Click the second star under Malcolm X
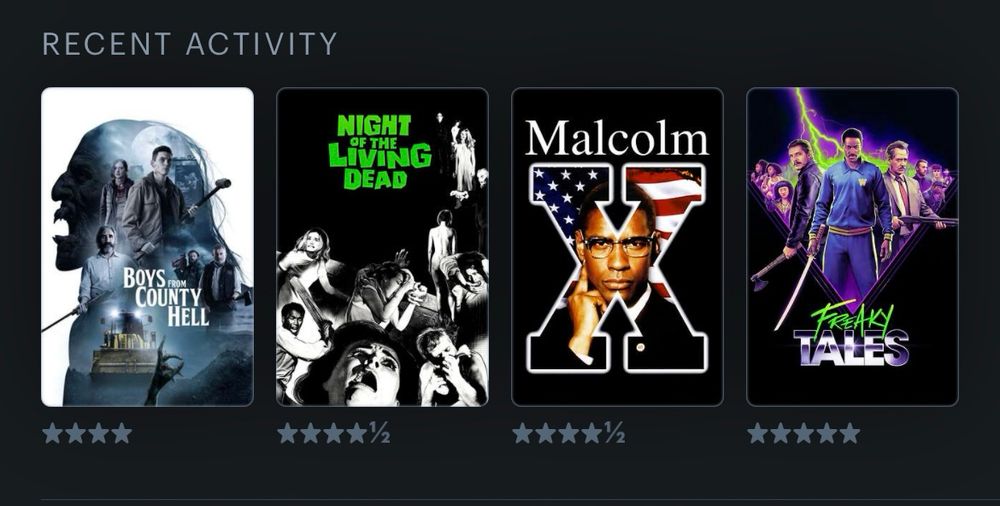 tap(546, 434)
